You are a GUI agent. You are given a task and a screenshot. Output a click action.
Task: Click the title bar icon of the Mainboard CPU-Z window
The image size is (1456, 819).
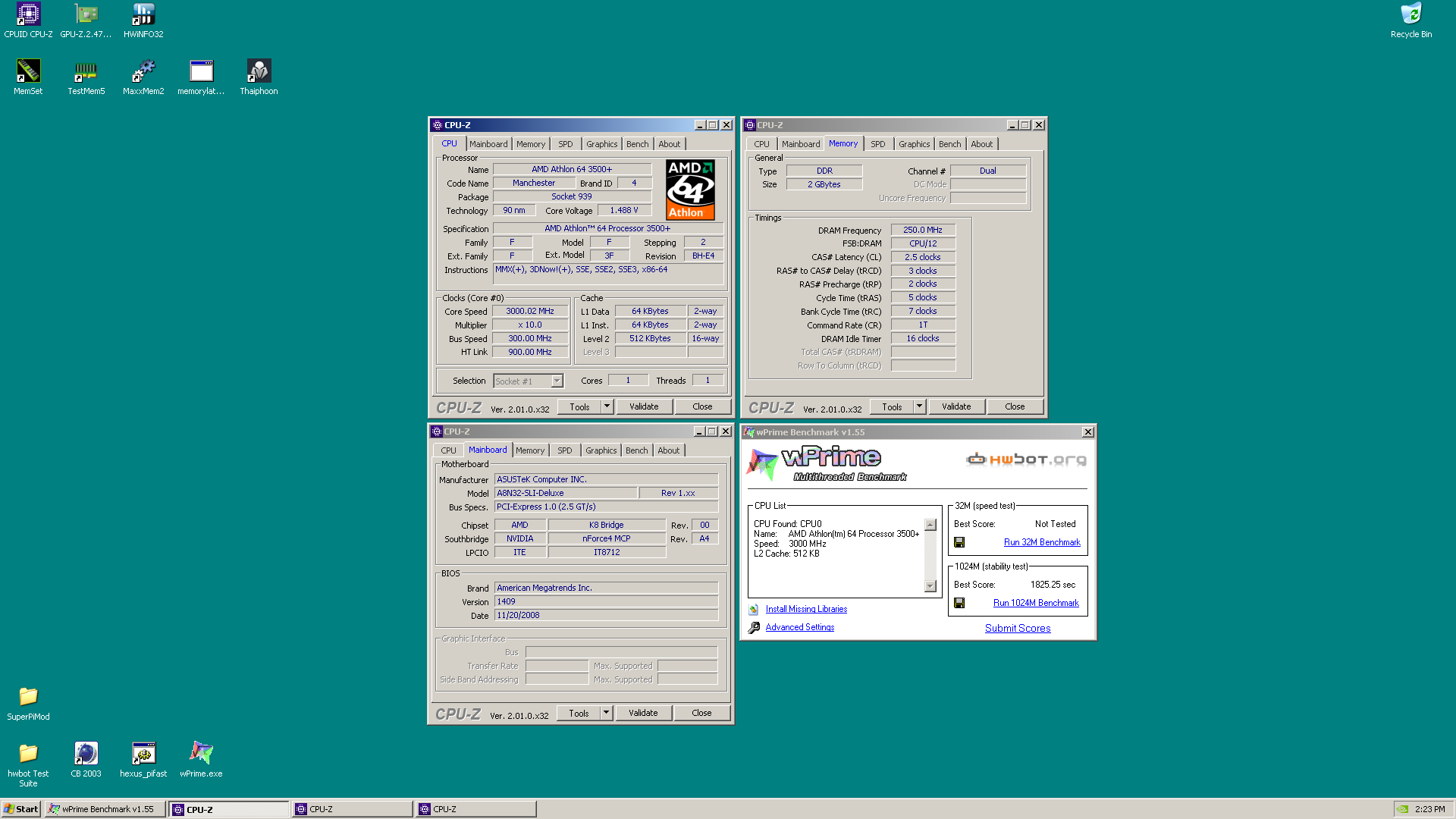(x=437, y=431)
